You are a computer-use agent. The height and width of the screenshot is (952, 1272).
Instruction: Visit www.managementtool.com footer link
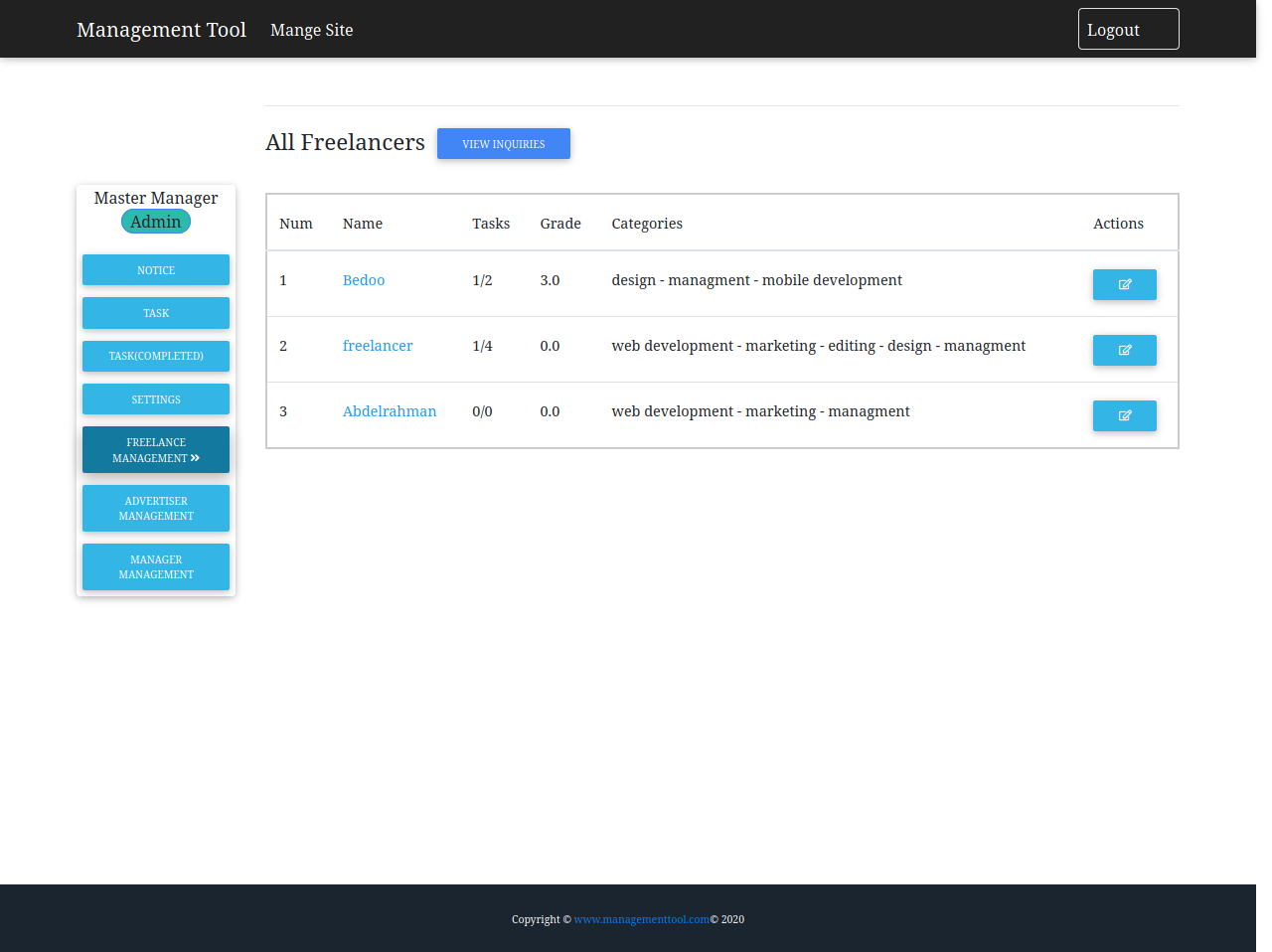click(x=641, y=919)
